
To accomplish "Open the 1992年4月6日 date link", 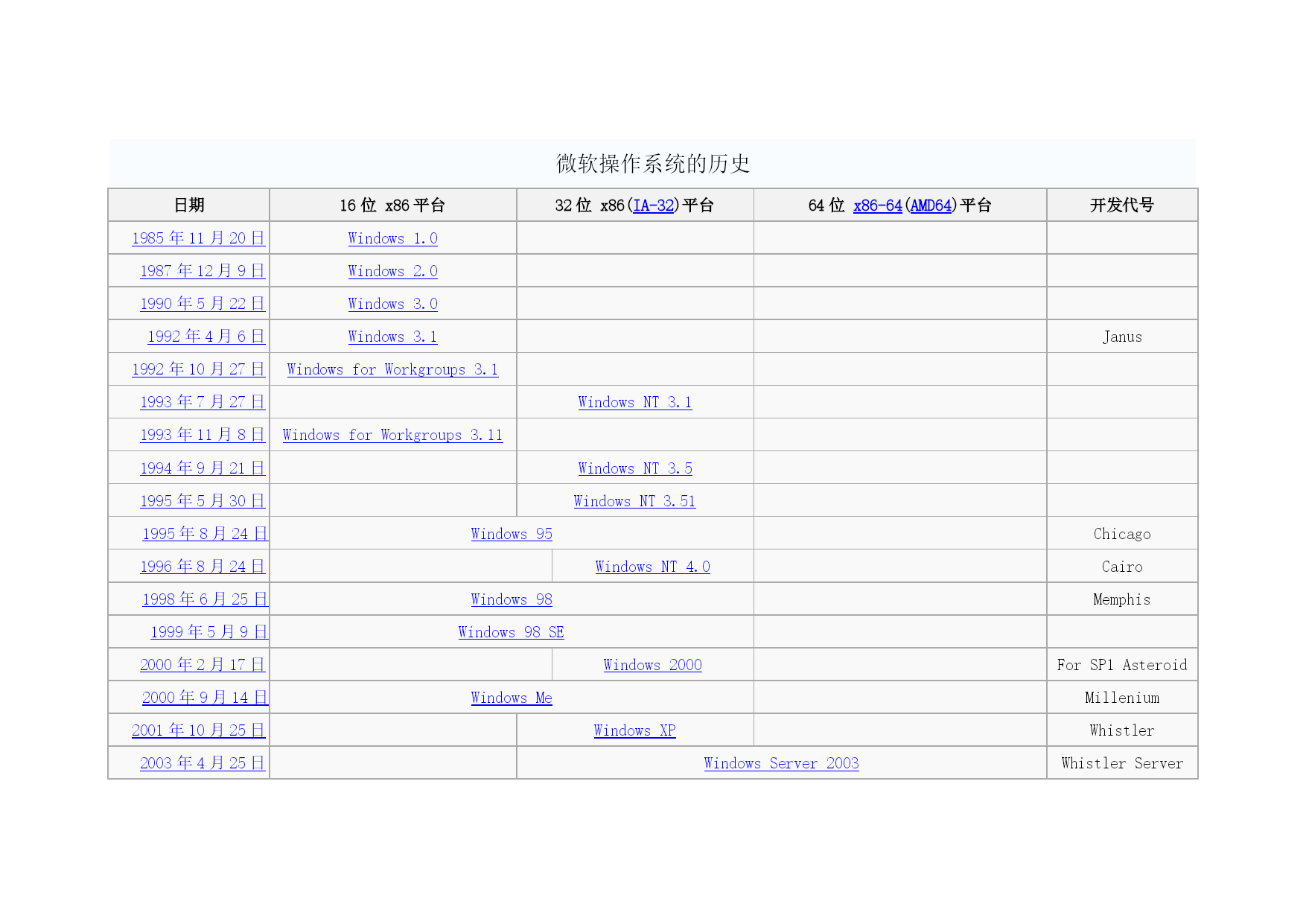I will click(206, 337).
